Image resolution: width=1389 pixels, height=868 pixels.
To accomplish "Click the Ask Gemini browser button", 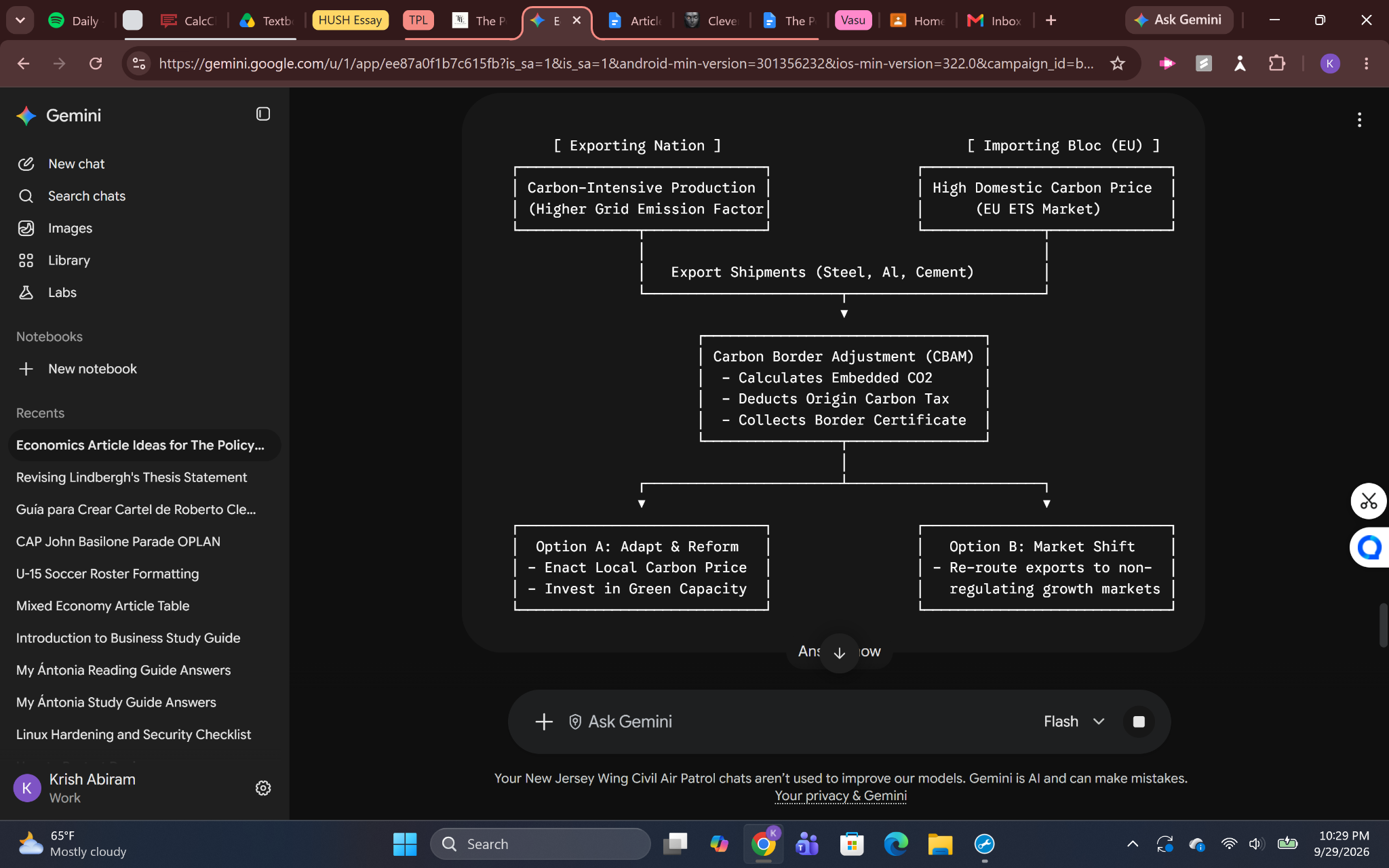I will coord(1179,20).
